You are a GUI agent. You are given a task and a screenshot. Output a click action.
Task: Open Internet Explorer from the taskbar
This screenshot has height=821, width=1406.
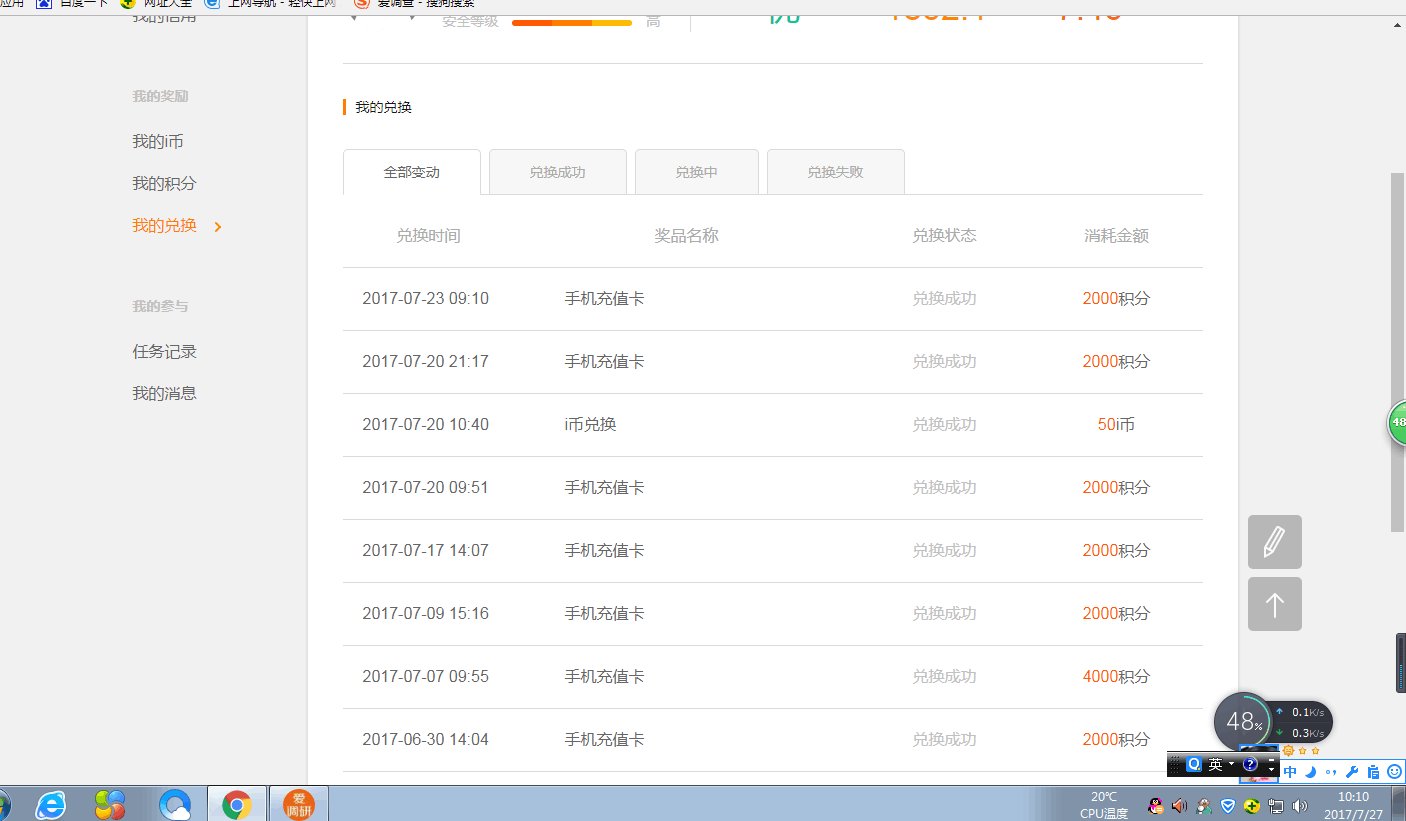(x=50, y=804)
